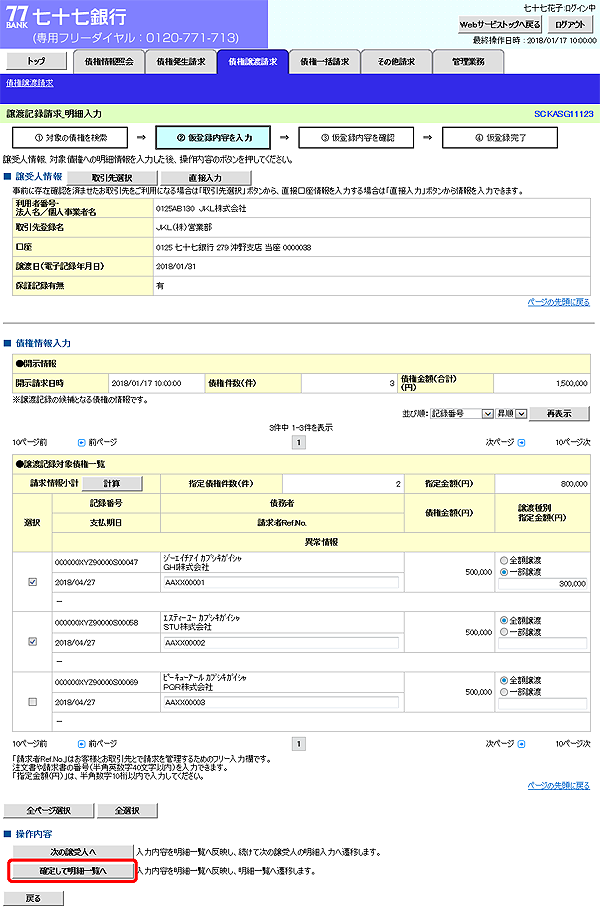Choose 一部譲渡 for STU株式会社 row
Image resolution: width=600 pixels, height=914 pixels.
(x=504, y=632)
